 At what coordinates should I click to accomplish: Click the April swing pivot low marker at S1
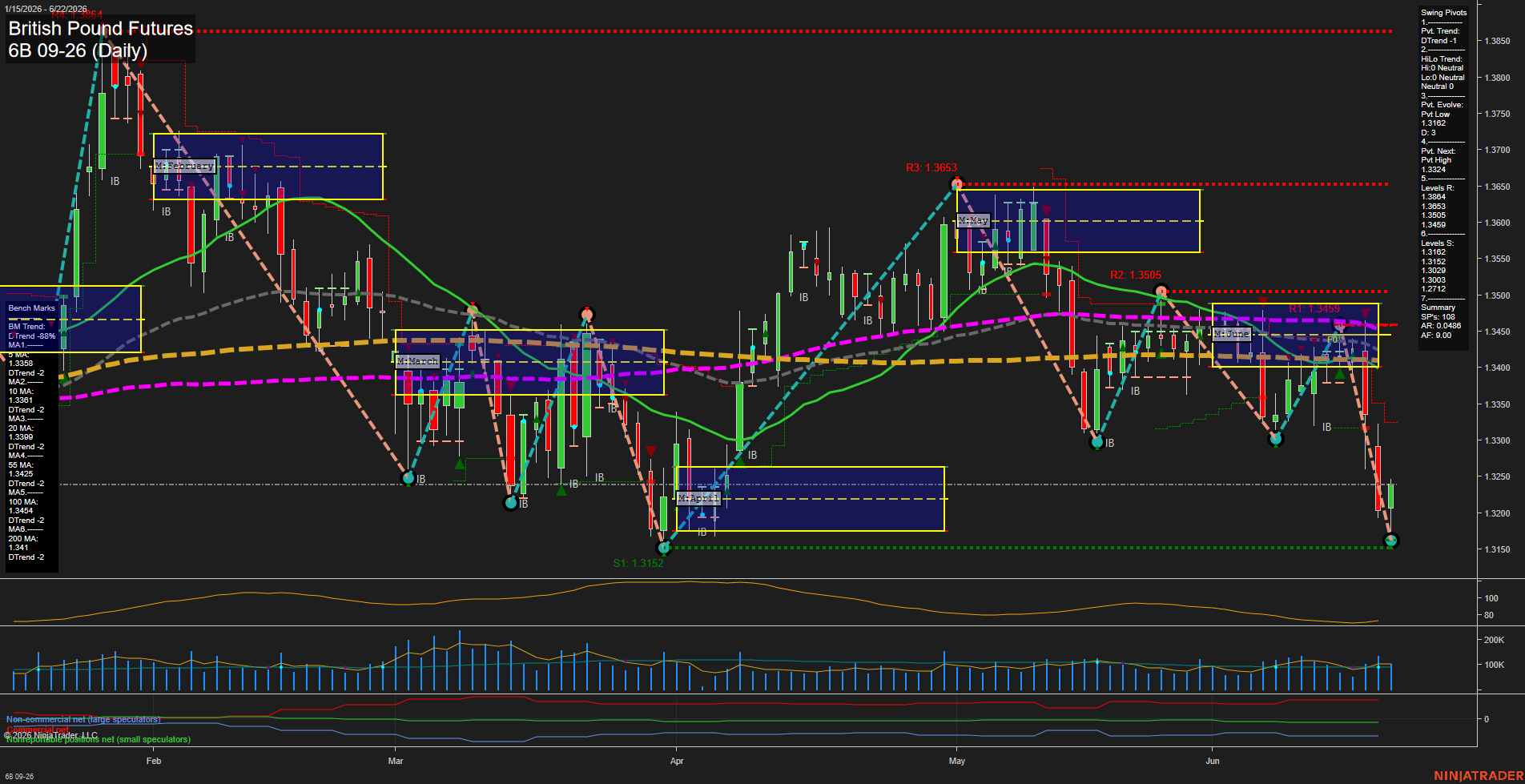(x=663, y=548)
